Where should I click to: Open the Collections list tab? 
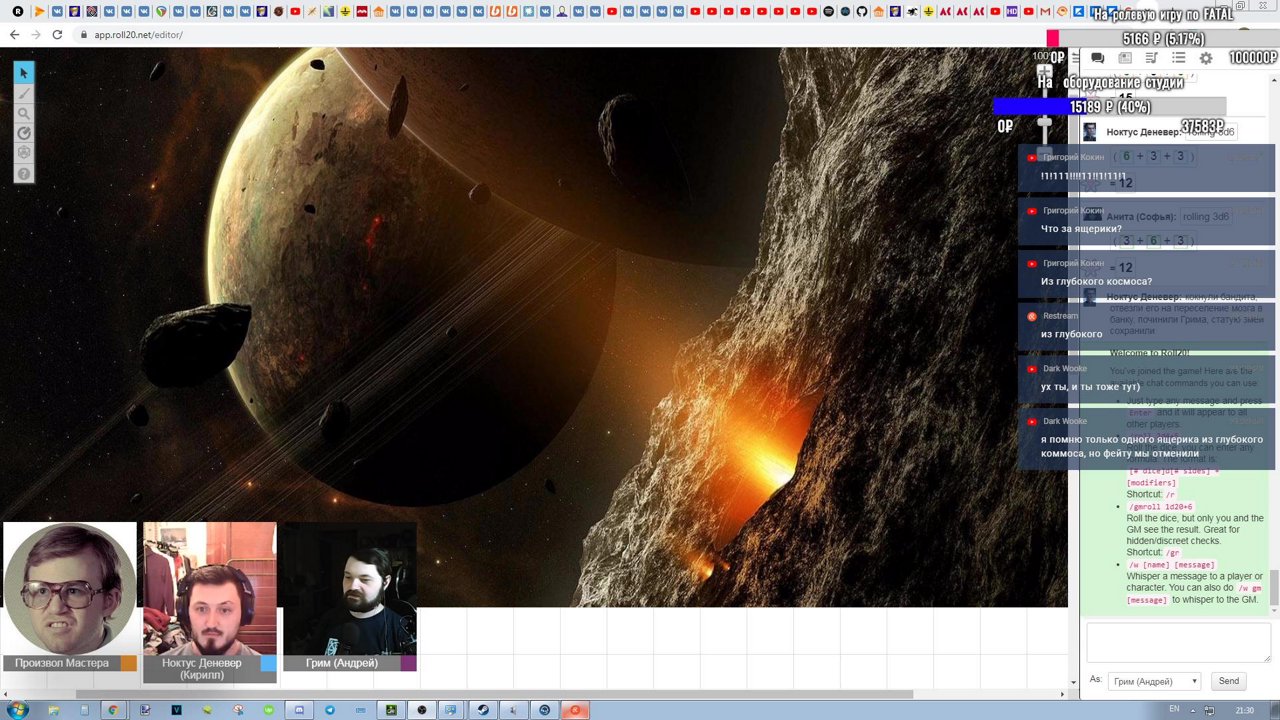(x=1178, y=58)
